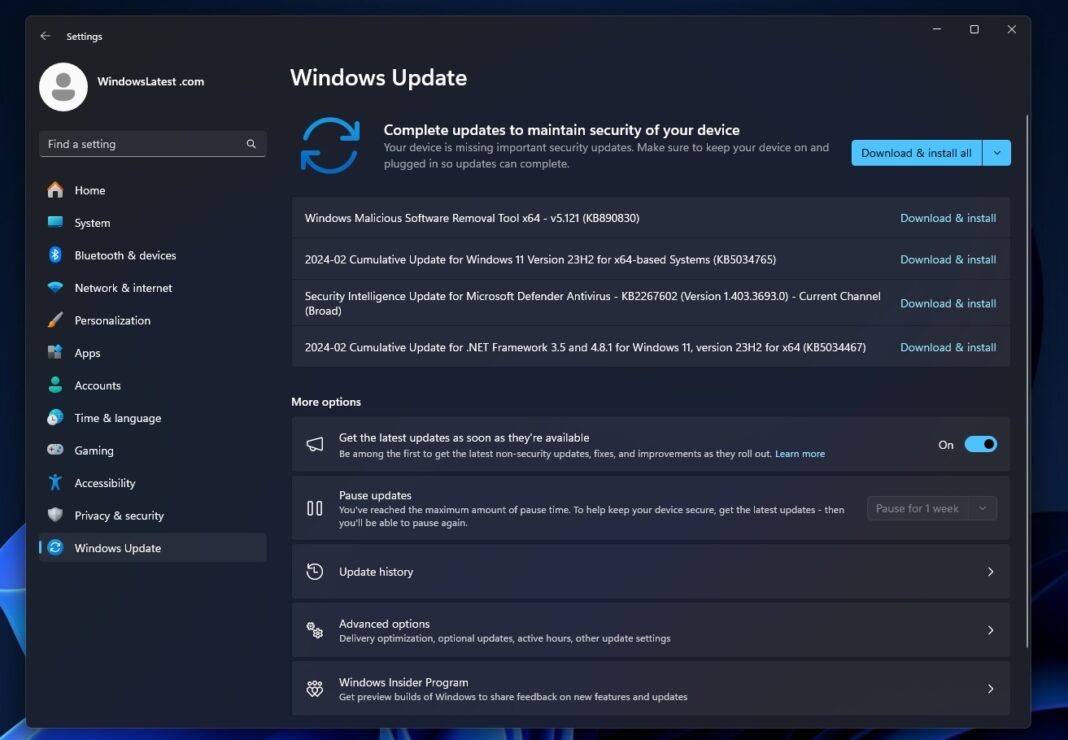Image resolution: width=1068 pixels, height=740 pixels.
Task: Click the search magnifier in Find a setting
Action: pyautogui.click(x=251, y=144)
